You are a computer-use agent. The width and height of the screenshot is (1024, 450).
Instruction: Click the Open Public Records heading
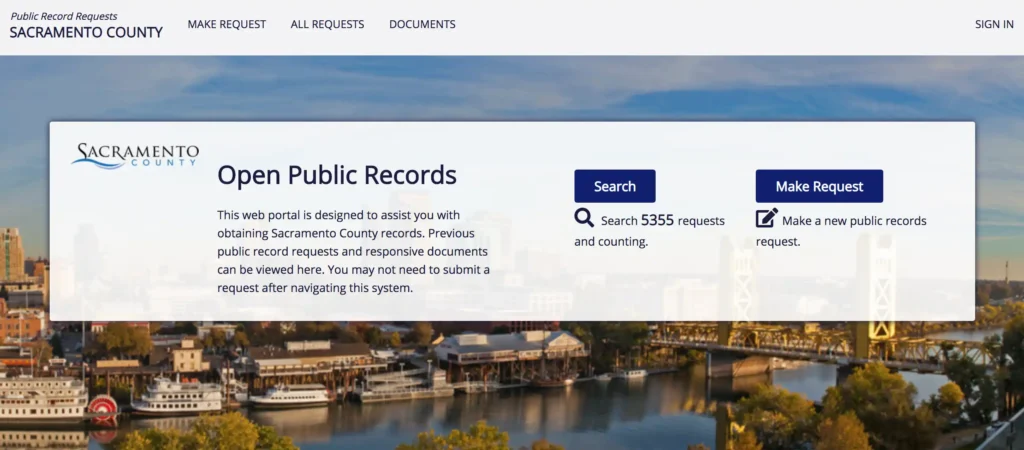[x=337, y=175]
